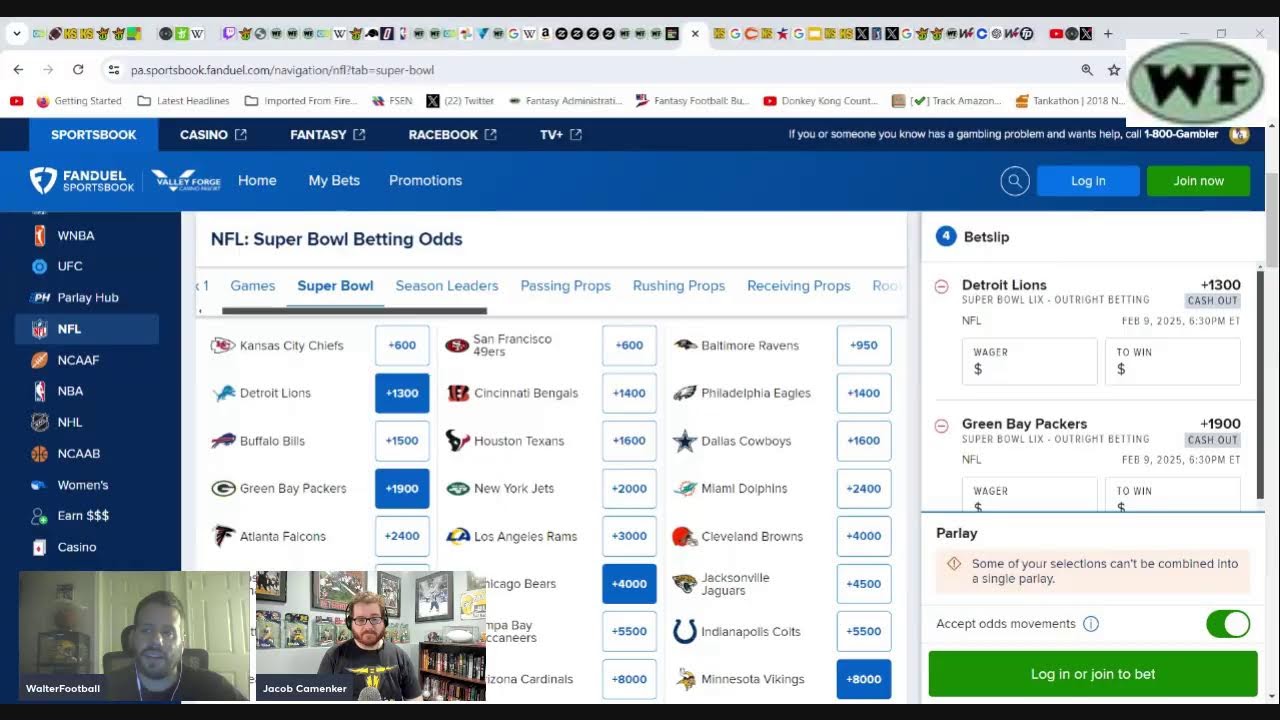Viewport: 1280px width, 720px height.
Task: Click the FanDuel Sportsbook logo
Action: (82, 181)
